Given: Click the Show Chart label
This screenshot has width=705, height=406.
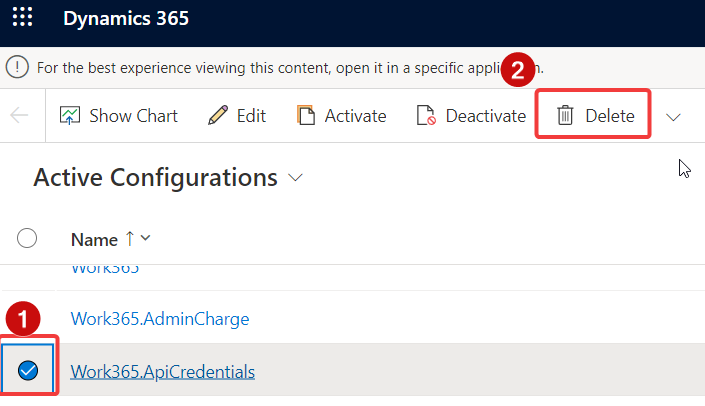Looking at the screenshot, I should 134,116.
